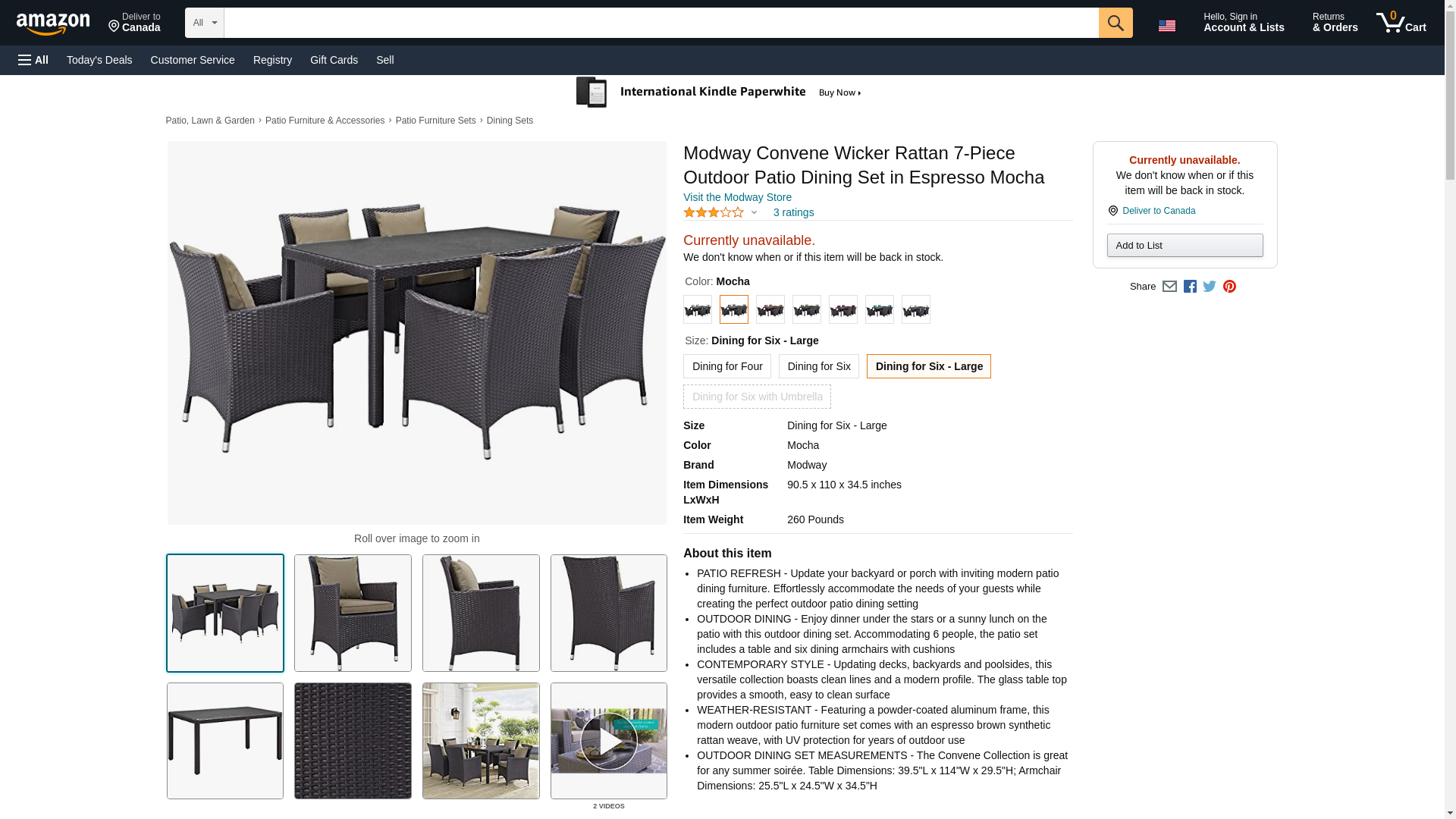The image size is (1456, 819).
Task: Play the product video thumbnail
Action: (608, 741)
